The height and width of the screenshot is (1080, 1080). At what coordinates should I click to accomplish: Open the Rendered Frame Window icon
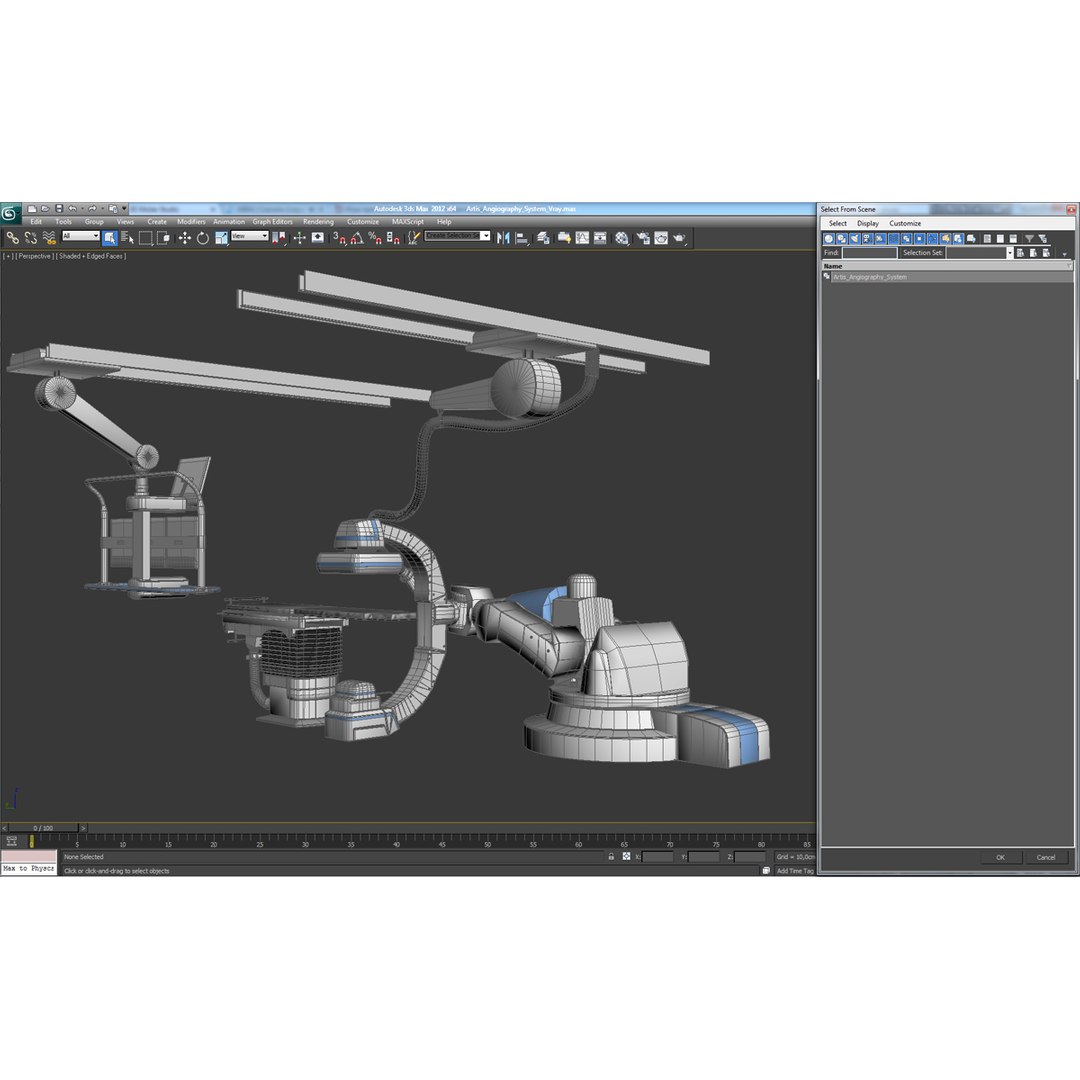661,238
